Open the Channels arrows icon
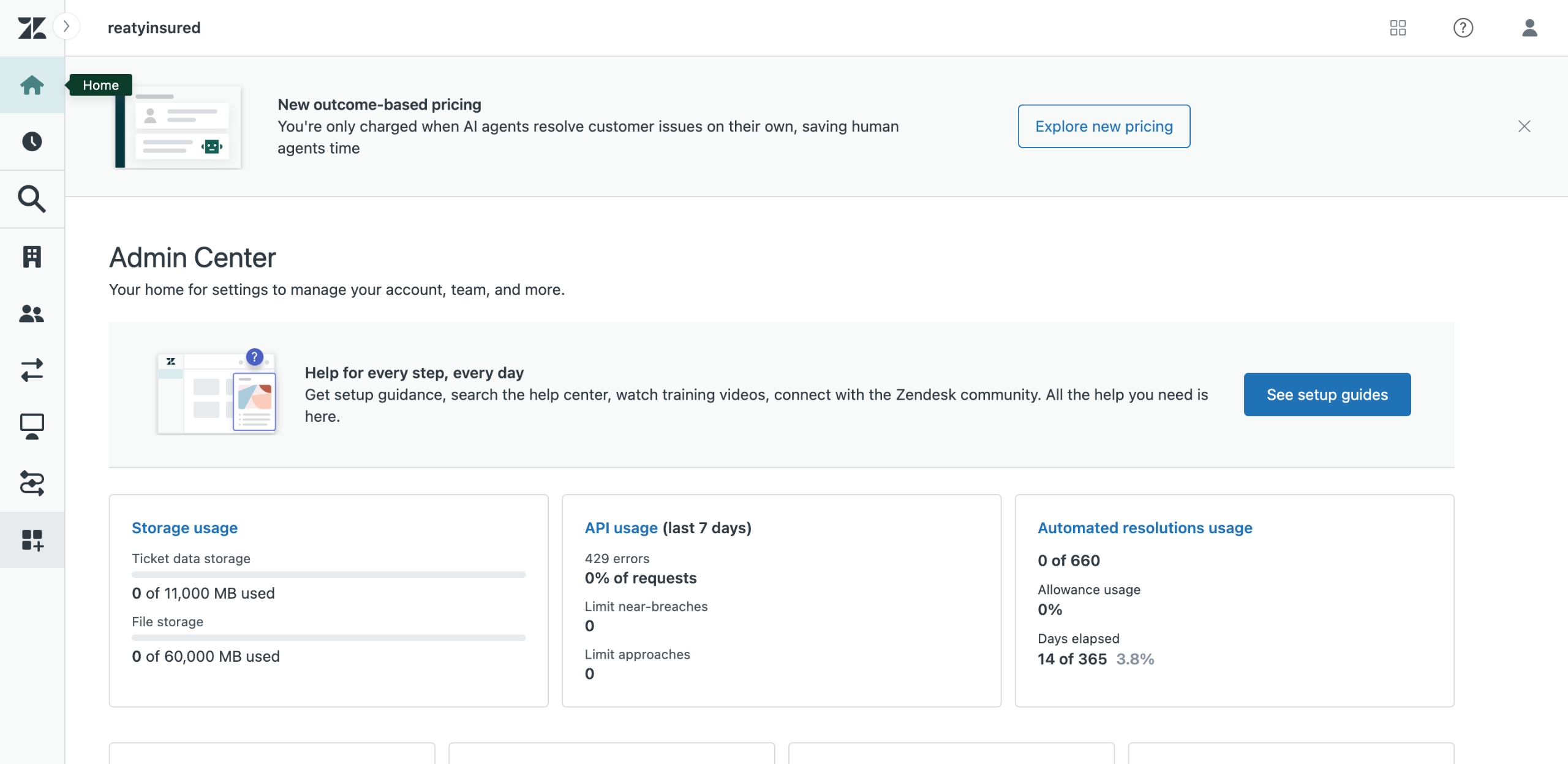The height and width of the screenshot is (764, 1568). click(32, 370)
